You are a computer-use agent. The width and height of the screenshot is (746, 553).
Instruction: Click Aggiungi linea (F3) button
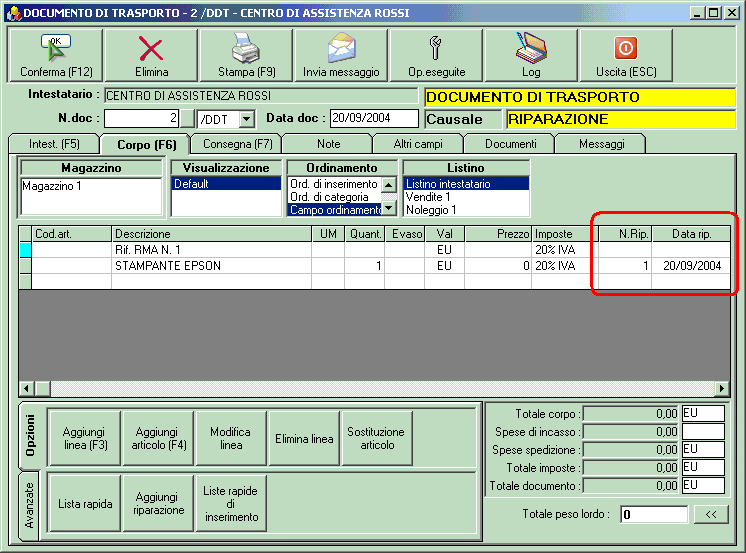point(85,438)
